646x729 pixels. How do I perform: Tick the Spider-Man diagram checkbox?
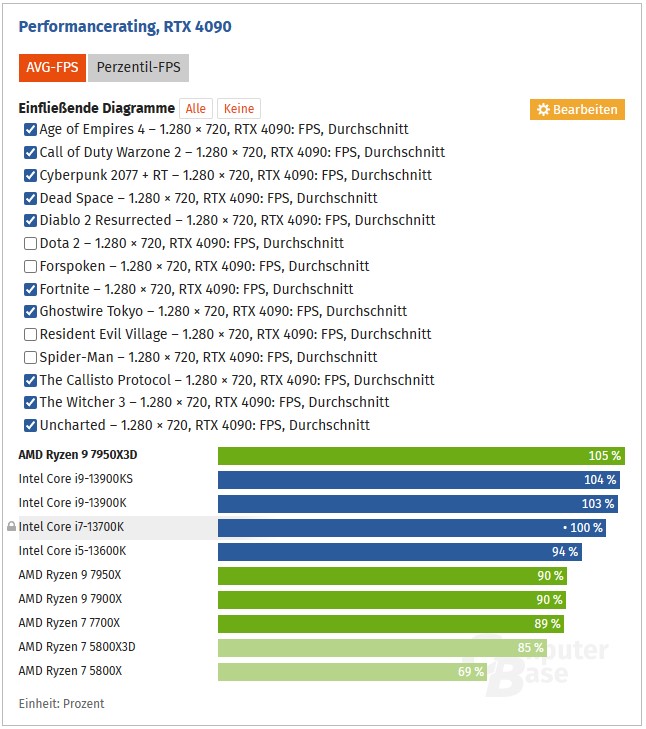click(x=30, y=357)
